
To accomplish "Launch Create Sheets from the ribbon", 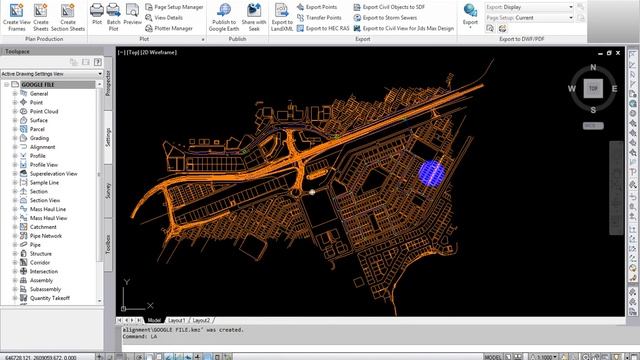I will pyautogui.click(x=40, y=17).
